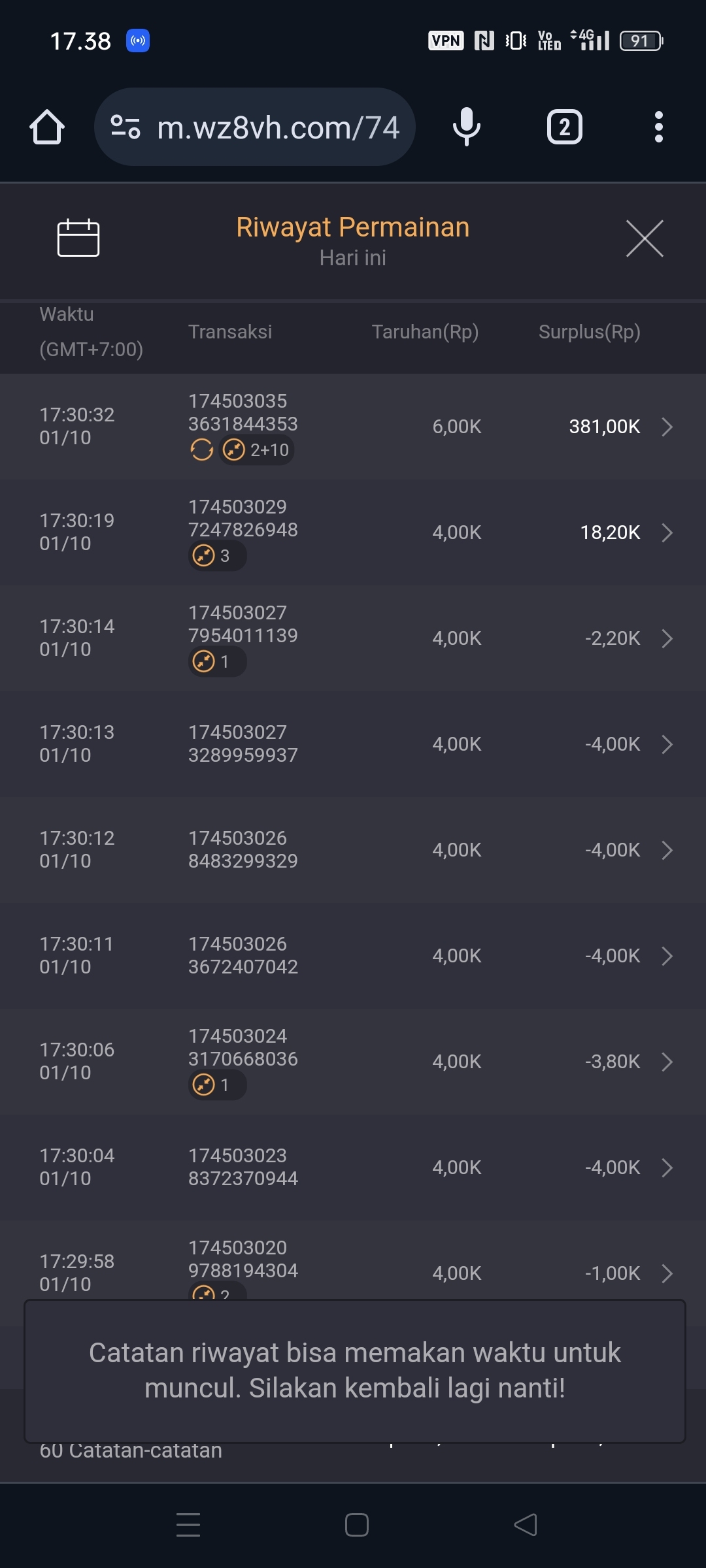This screenshot has width=706, height=1568.
Task: Tap the refresh circle icon in first transaction
Action: tap(201, 450)
